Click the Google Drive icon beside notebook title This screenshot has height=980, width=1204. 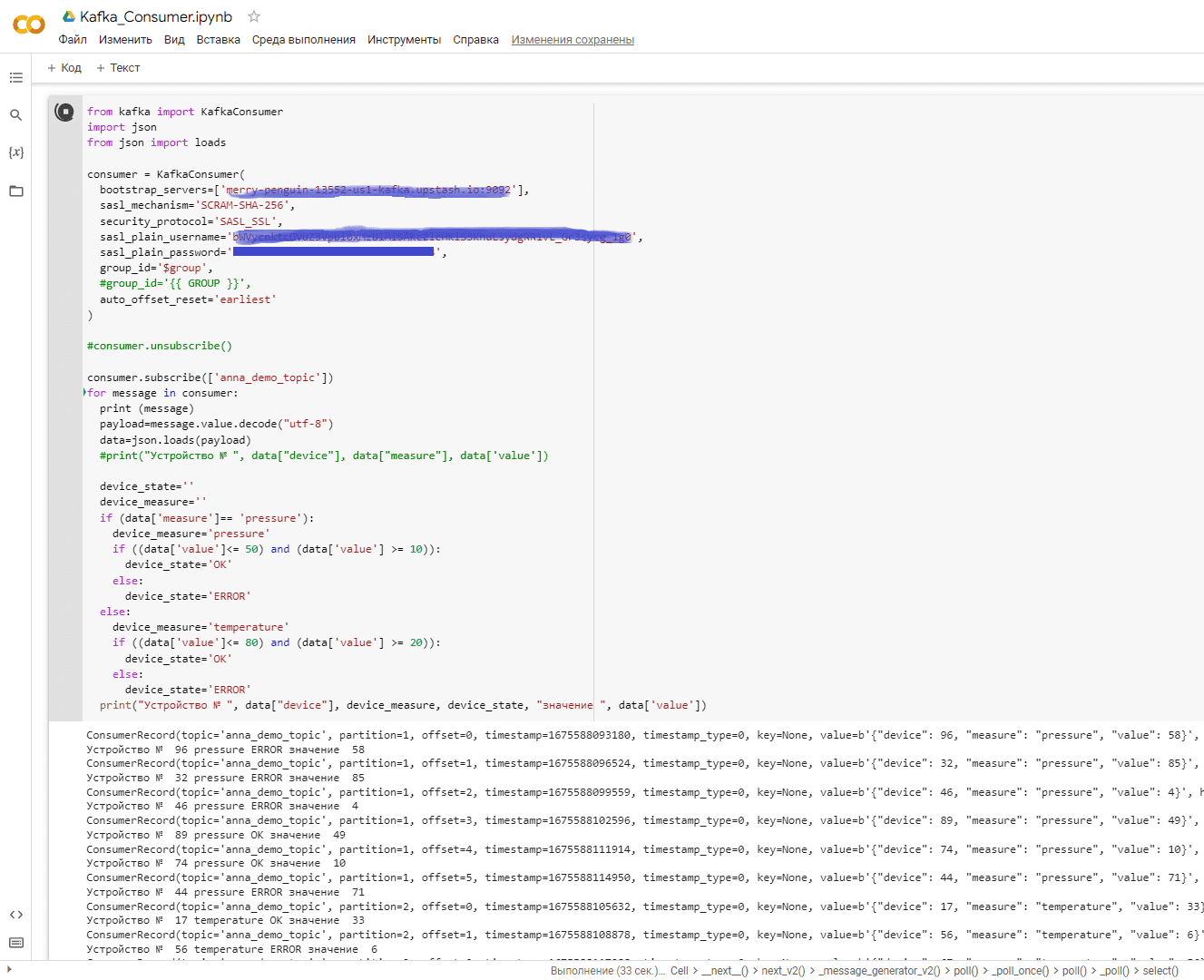[x=68, y=16]
